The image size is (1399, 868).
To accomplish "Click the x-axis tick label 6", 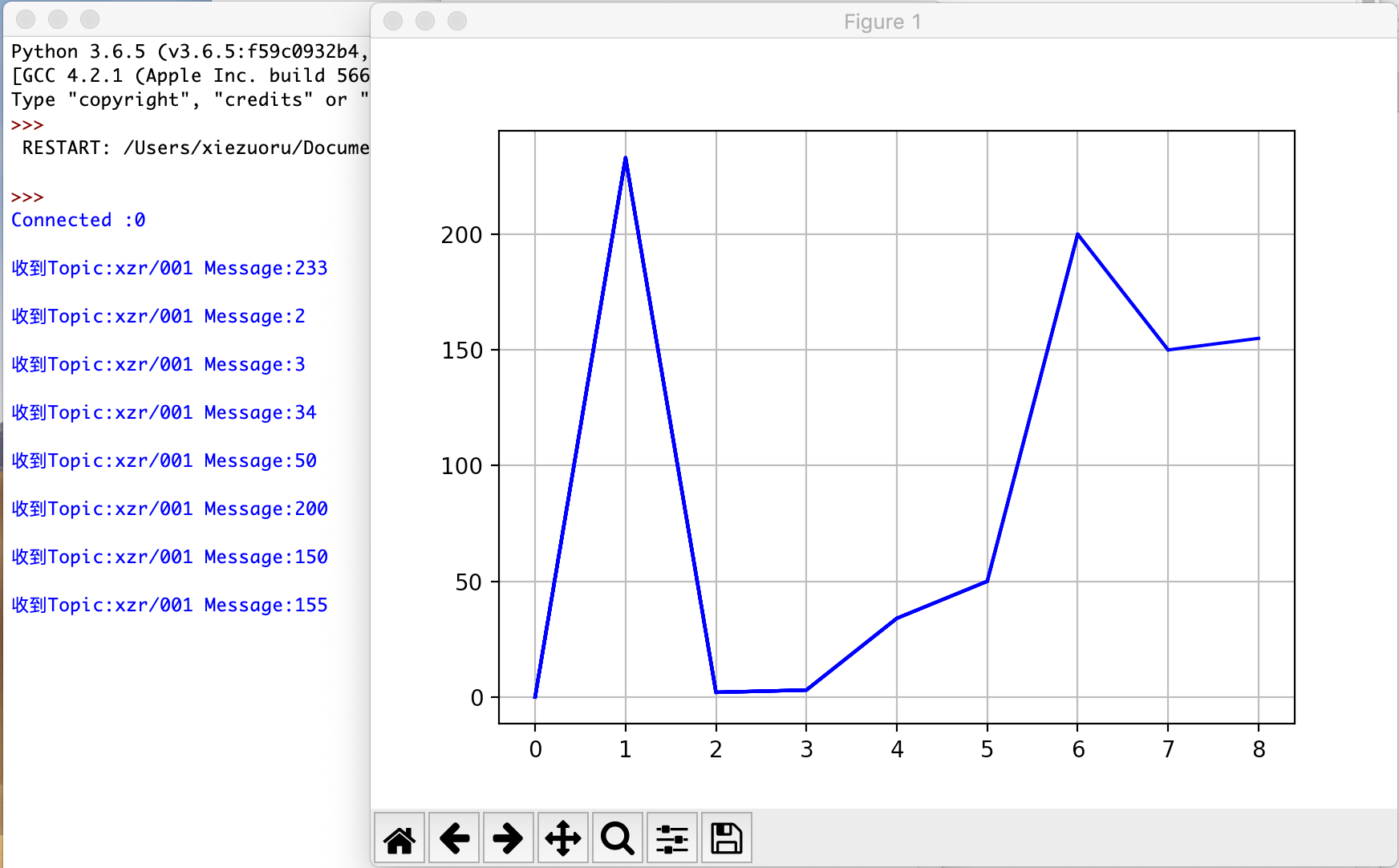I will (1078, 749).
